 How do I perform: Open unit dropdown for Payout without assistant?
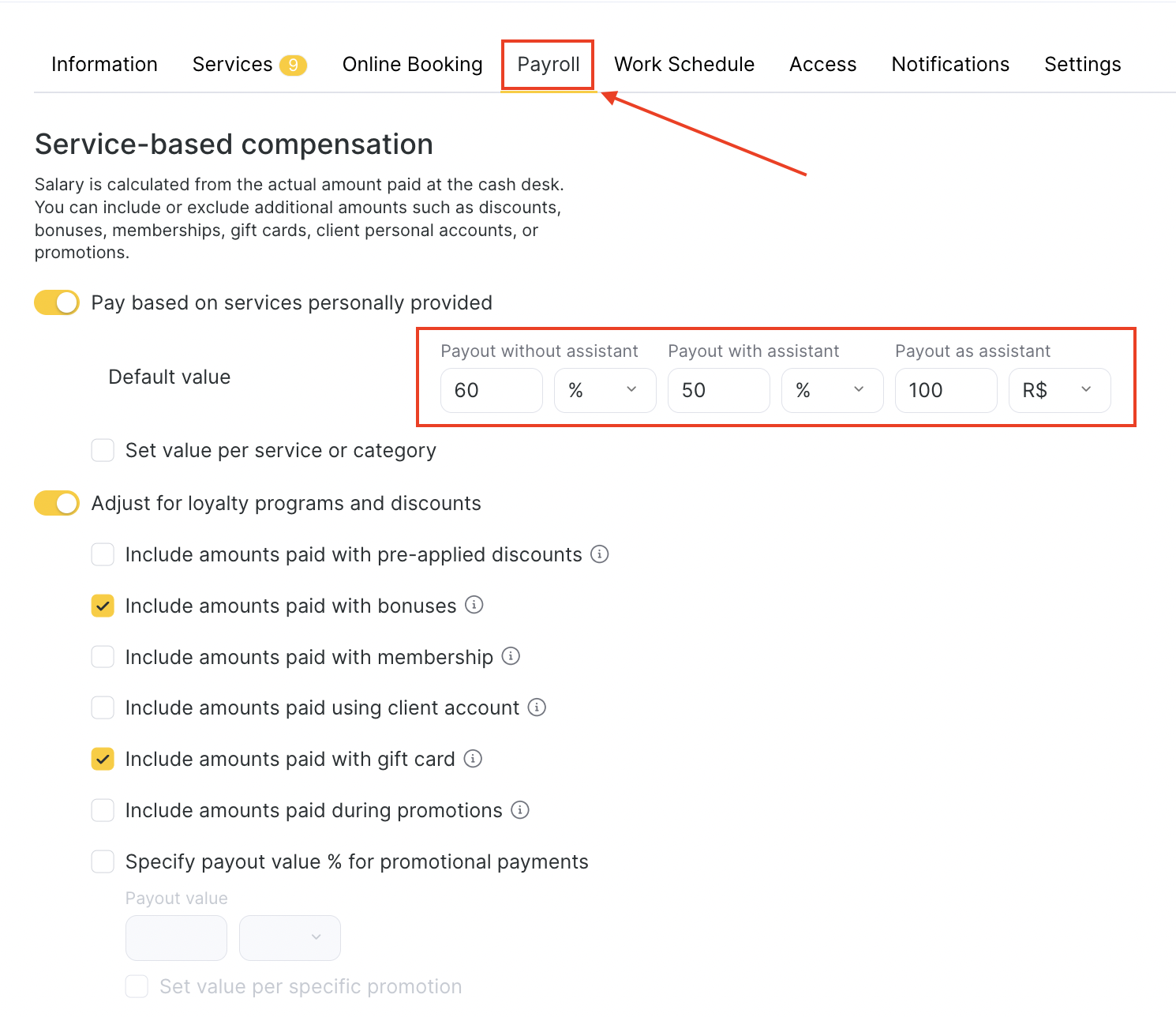coord(605,390)
